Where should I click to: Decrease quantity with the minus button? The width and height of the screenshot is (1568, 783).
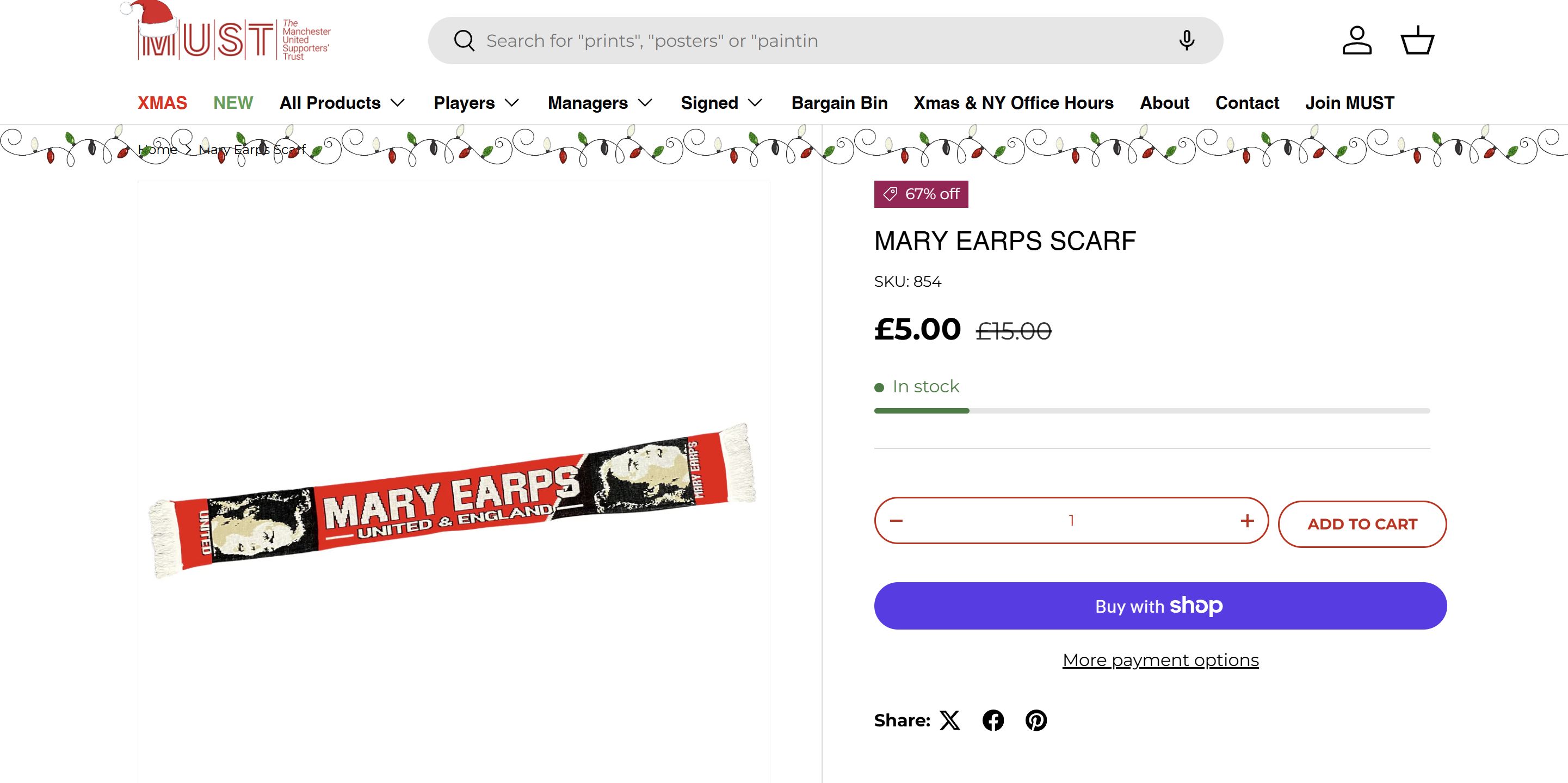click(x=896, y=521)
